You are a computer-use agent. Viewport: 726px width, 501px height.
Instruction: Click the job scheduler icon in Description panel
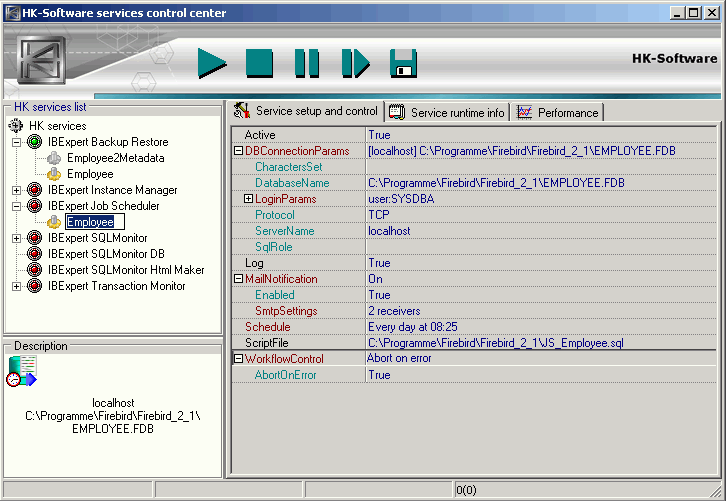tap(21, 371)
